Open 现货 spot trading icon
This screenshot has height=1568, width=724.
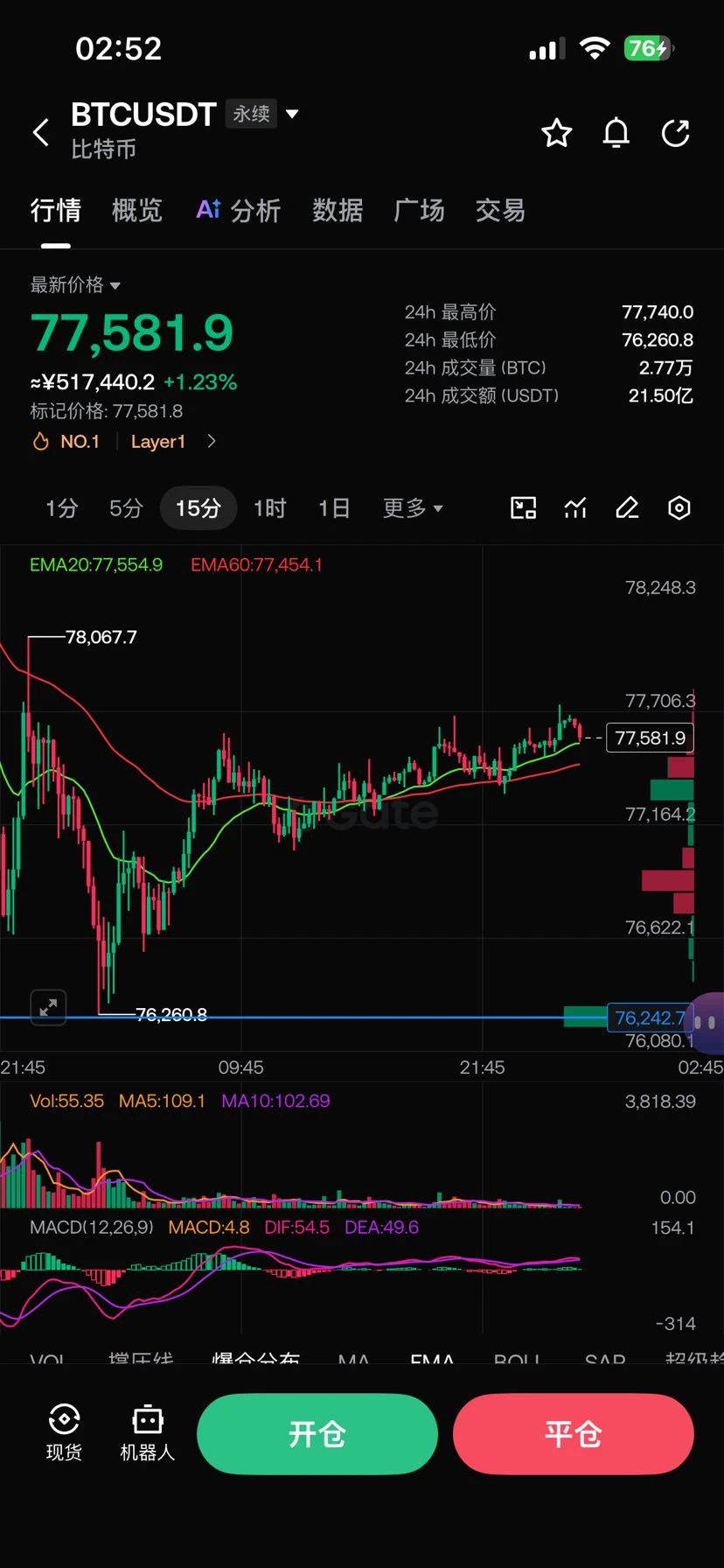pyautogui.click(x=64, y=1432)
